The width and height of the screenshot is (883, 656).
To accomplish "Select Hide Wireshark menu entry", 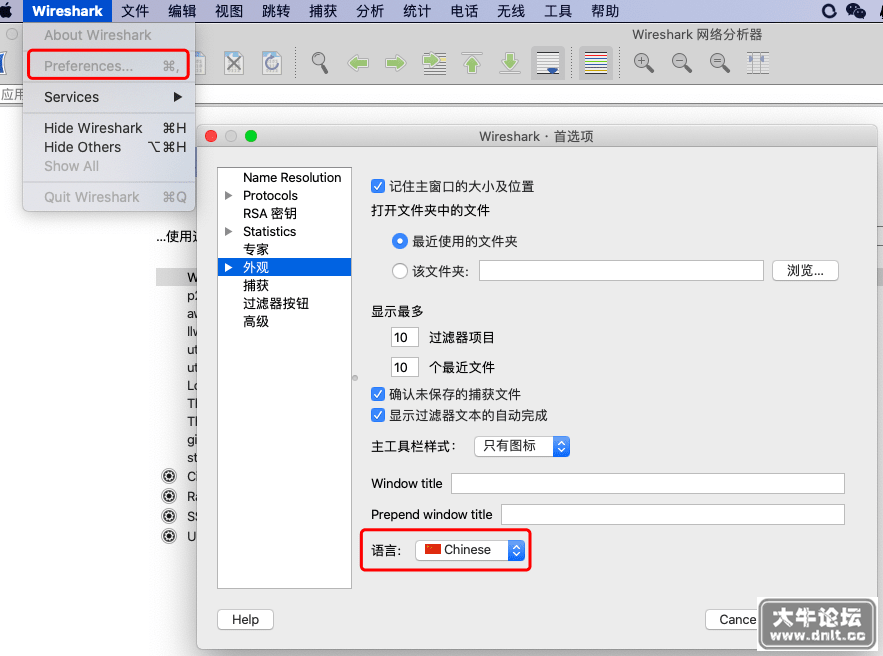I will pos(109,128).
